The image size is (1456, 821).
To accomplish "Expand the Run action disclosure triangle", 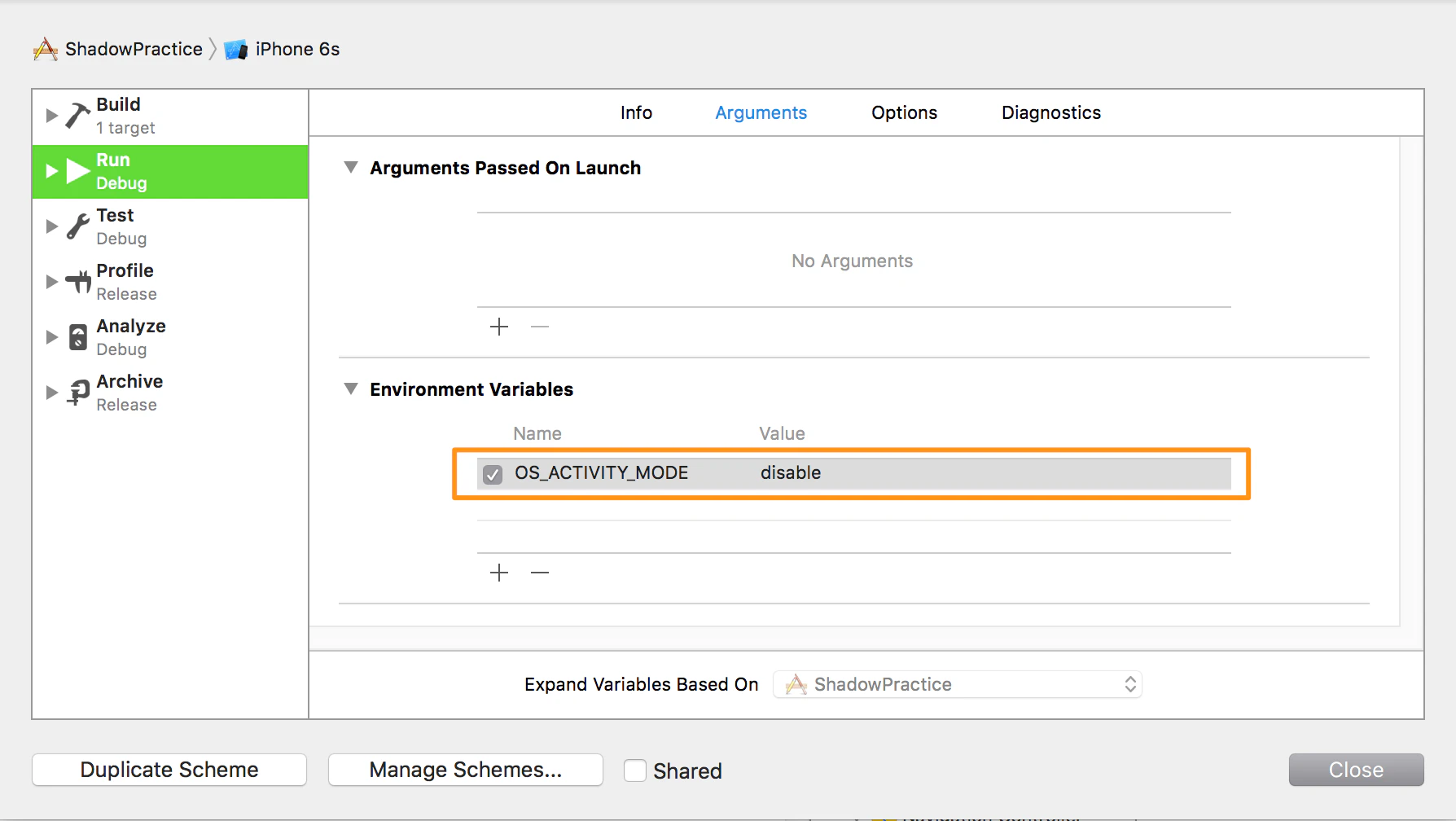I will point(51,171).
